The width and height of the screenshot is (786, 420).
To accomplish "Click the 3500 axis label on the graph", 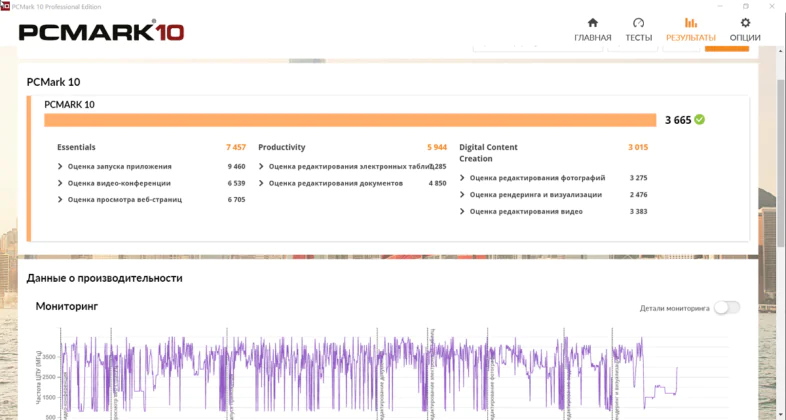I will coord(49,357).
